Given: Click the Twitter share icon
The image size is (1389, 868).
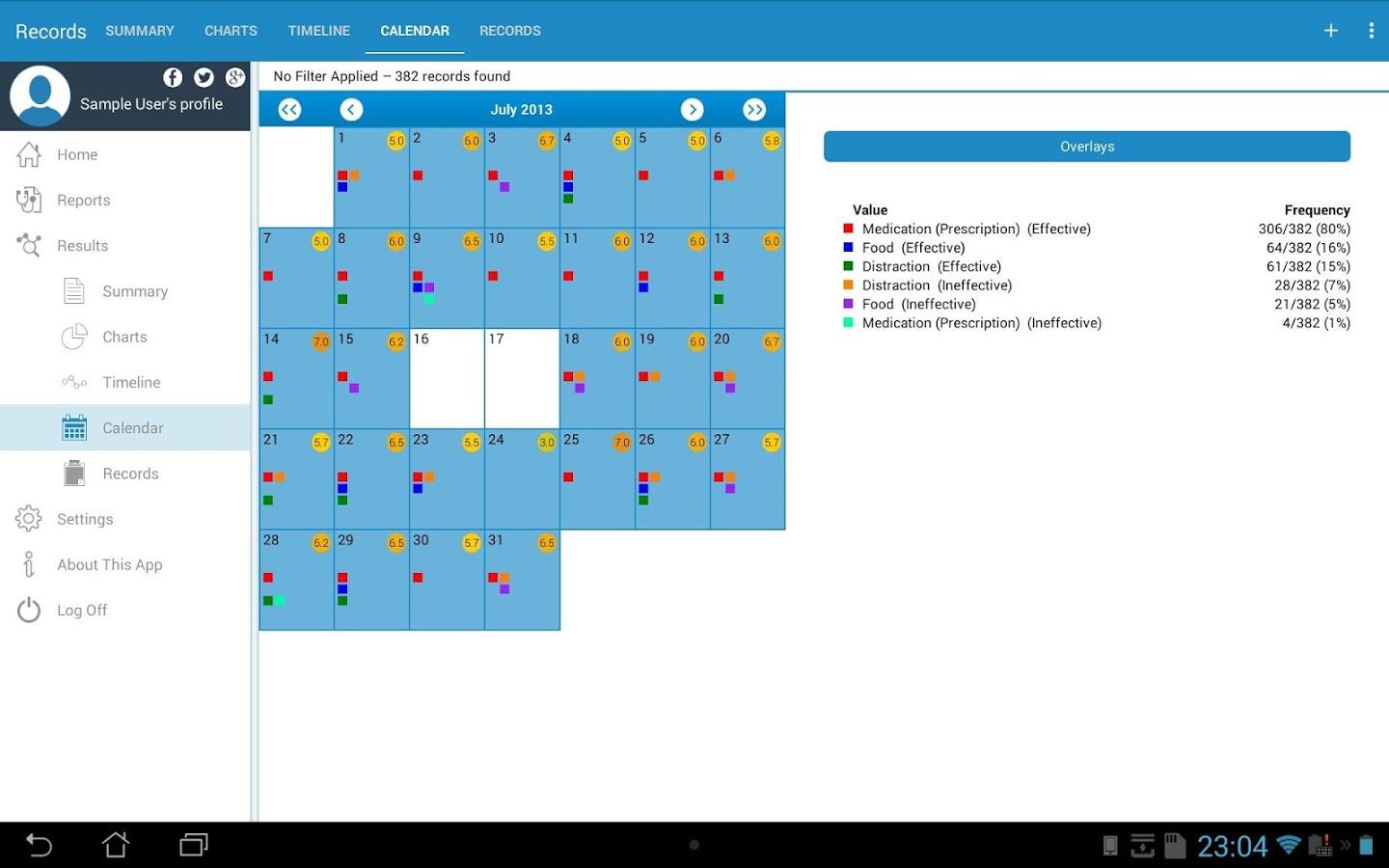Looking at the screenshot, I should (x=204, y=77).
